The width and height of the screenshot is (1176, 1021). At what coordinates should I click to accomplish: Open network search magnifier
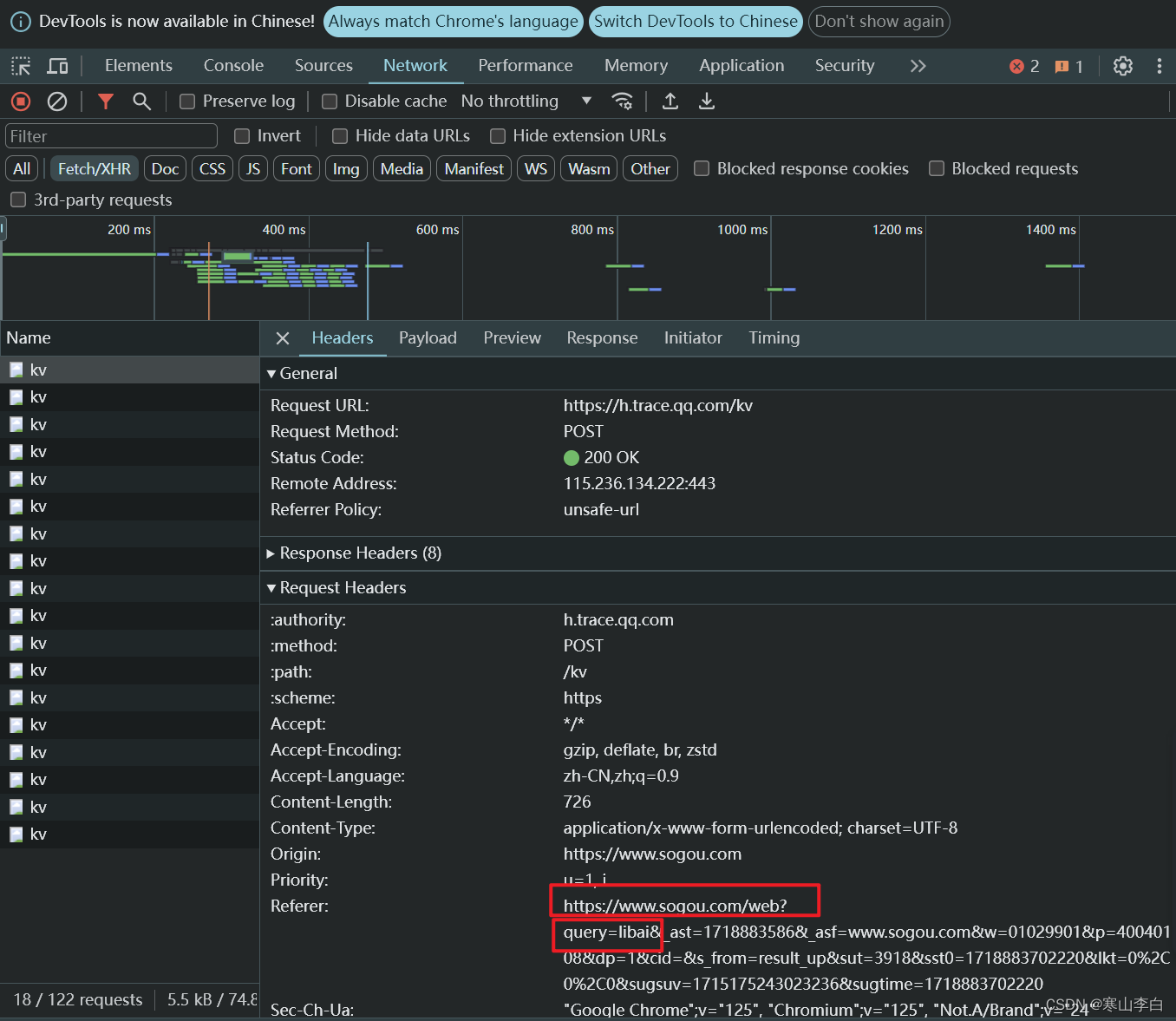pos(141,101)
